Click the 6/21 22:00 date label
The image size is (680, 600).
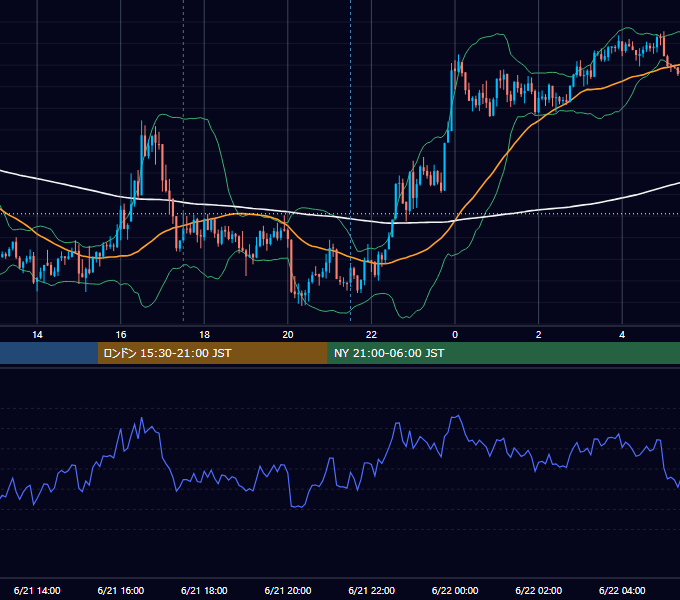[372, 590]
